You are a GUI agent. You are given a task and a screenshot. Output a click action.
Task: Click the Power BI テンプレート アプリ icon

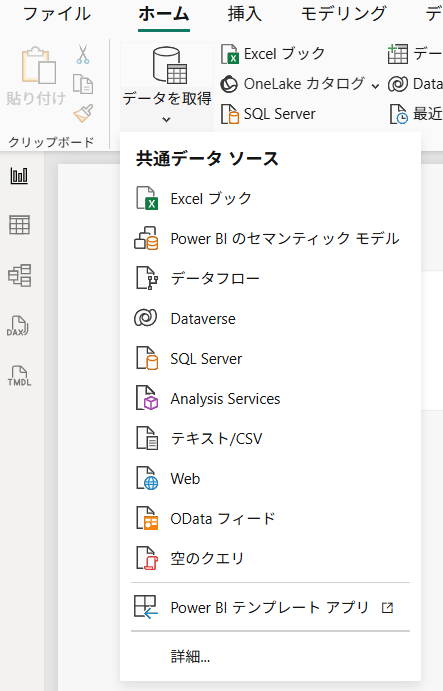coord(145,607)
